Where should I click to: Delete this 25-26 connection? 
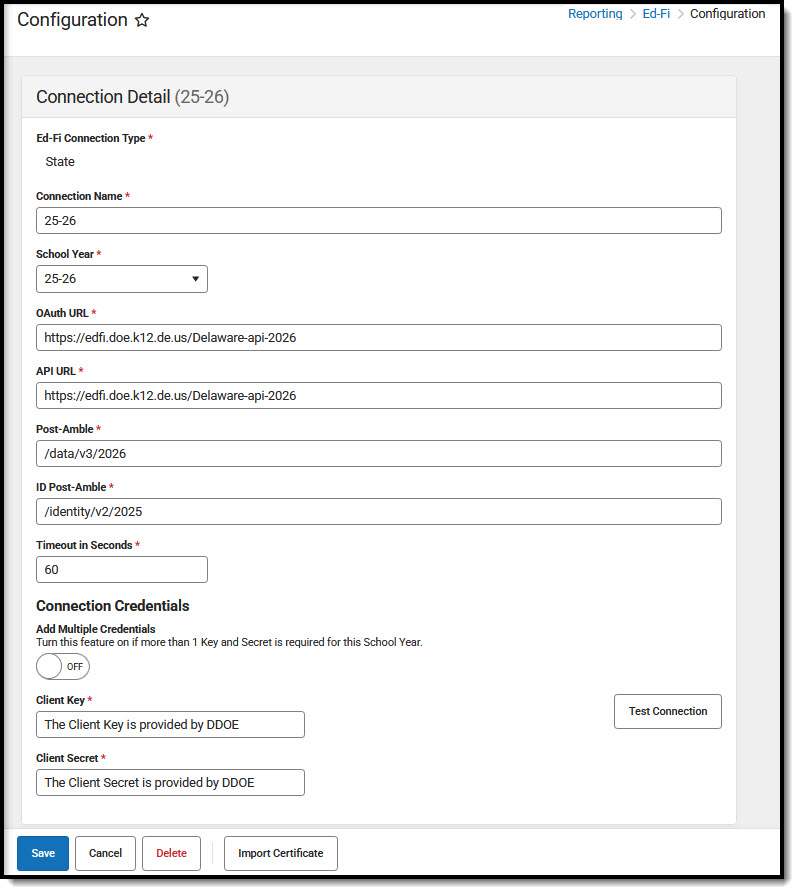(x=171, y=853)
